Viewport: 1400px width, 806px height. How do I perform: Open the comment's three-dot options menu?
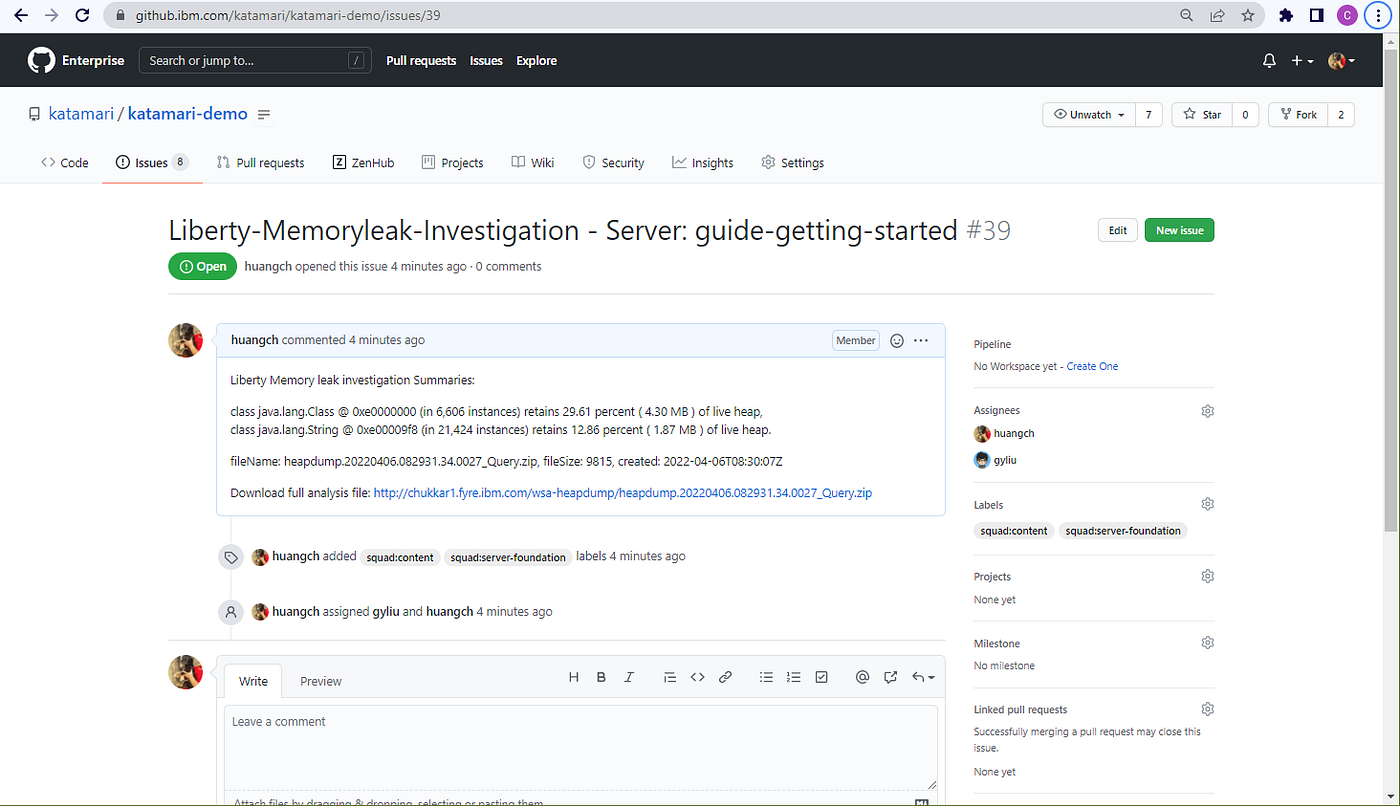coord(921,341)
